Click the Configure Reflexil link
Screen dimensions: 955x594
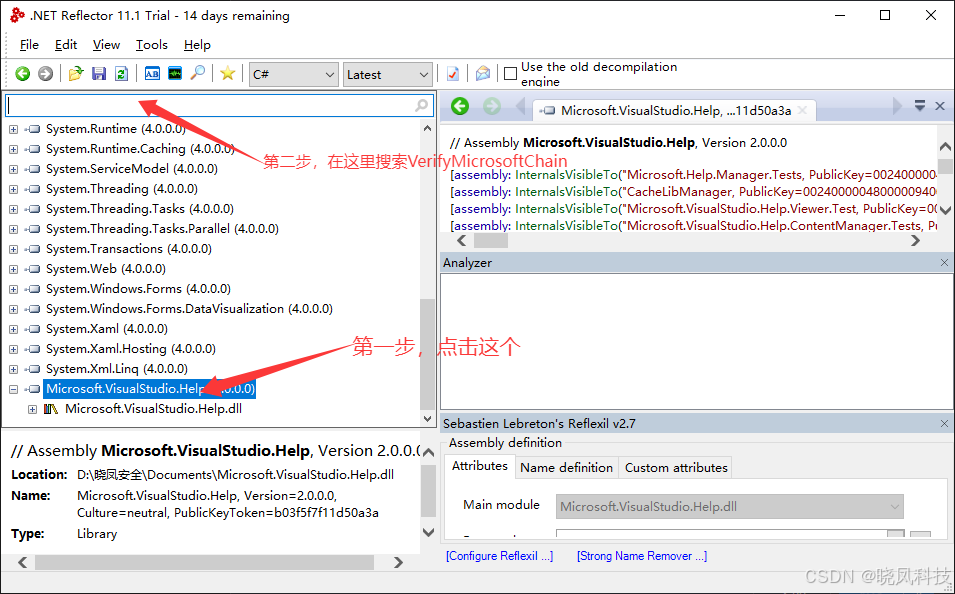coord(499,556)
